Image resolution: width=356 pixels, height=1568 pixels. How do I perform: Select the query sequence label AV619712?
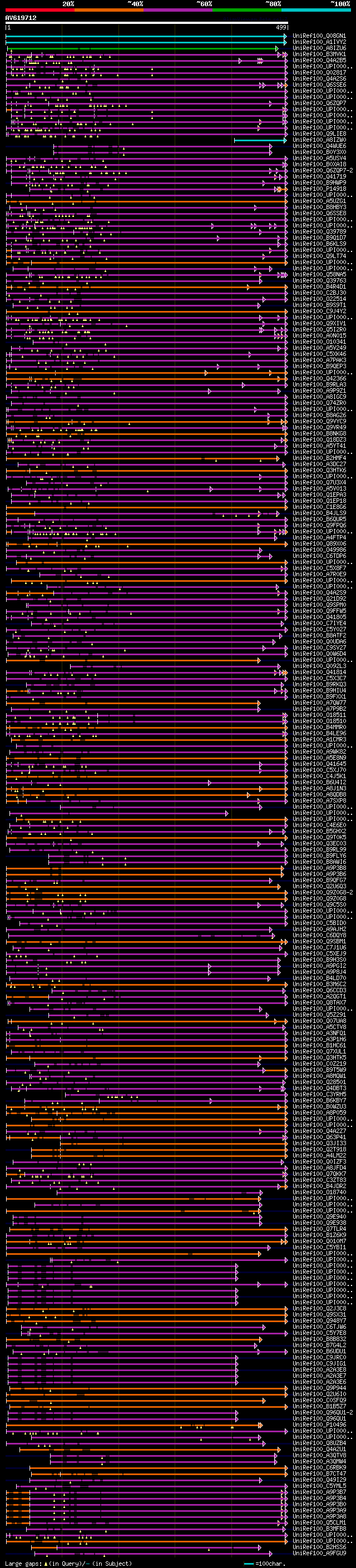(21, 18)
